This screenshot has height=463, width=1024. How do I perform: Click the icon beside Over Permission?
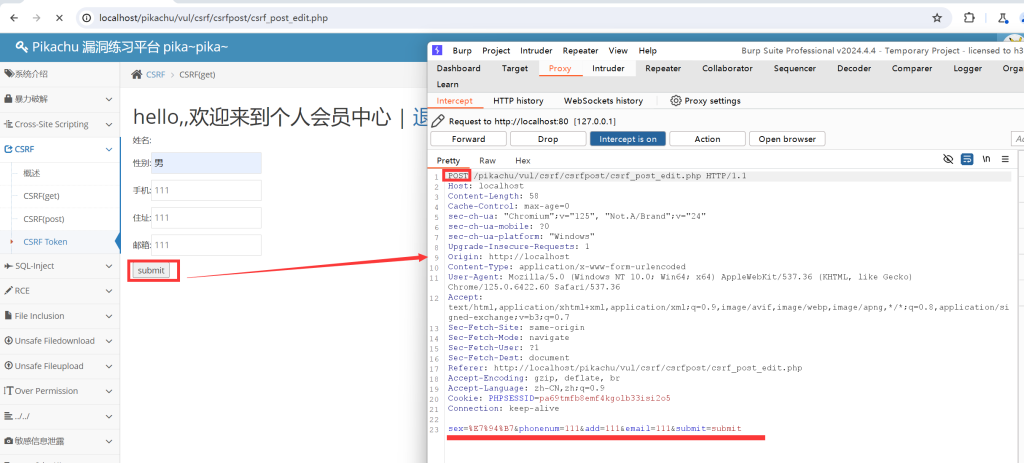point(9,391)
